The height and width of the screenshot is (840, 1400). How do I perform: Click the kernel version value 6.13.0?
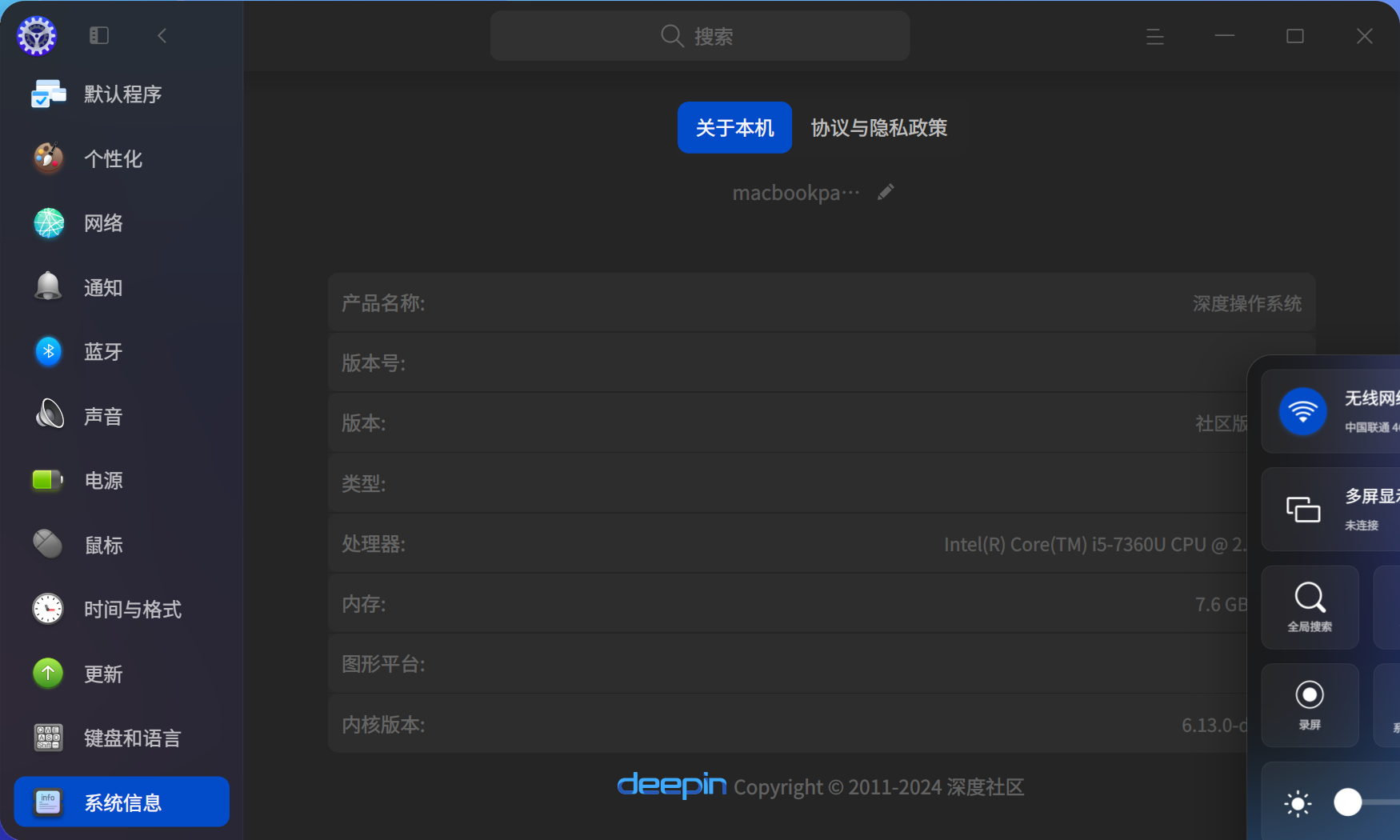click(x=1214, y=725)
